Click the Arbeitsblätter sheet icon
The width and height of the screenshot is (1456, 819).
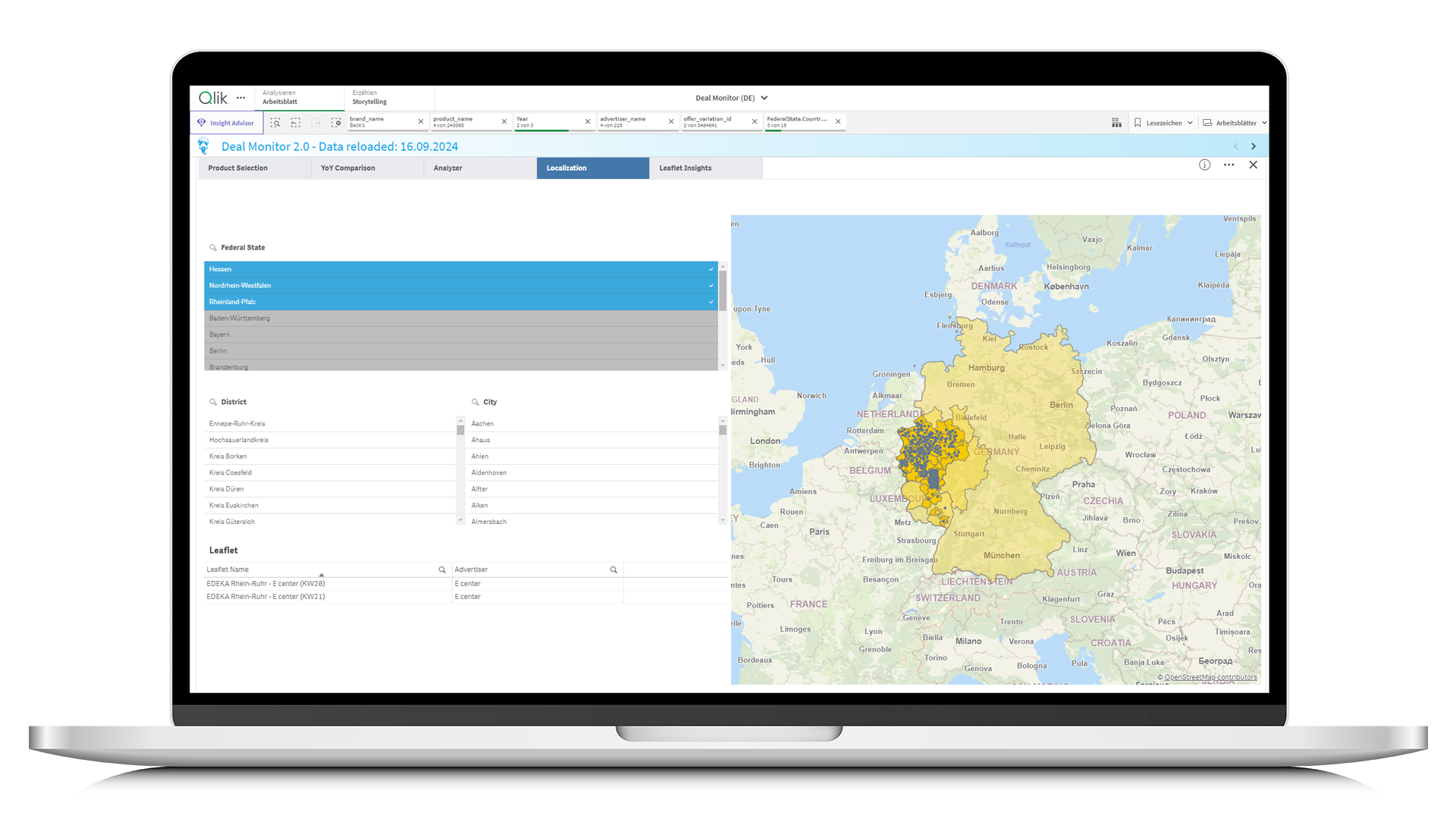1207,123
